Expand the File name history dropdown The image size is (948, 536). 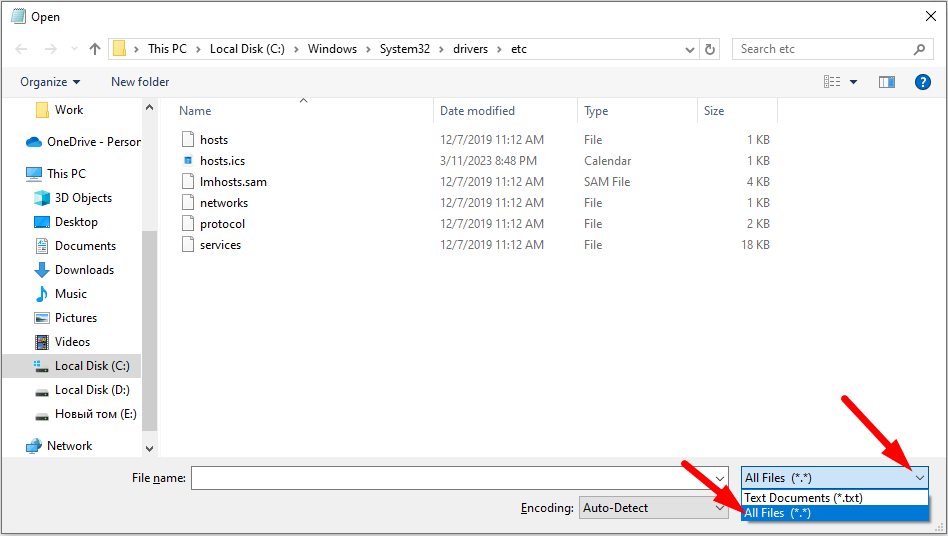[720, 478]
